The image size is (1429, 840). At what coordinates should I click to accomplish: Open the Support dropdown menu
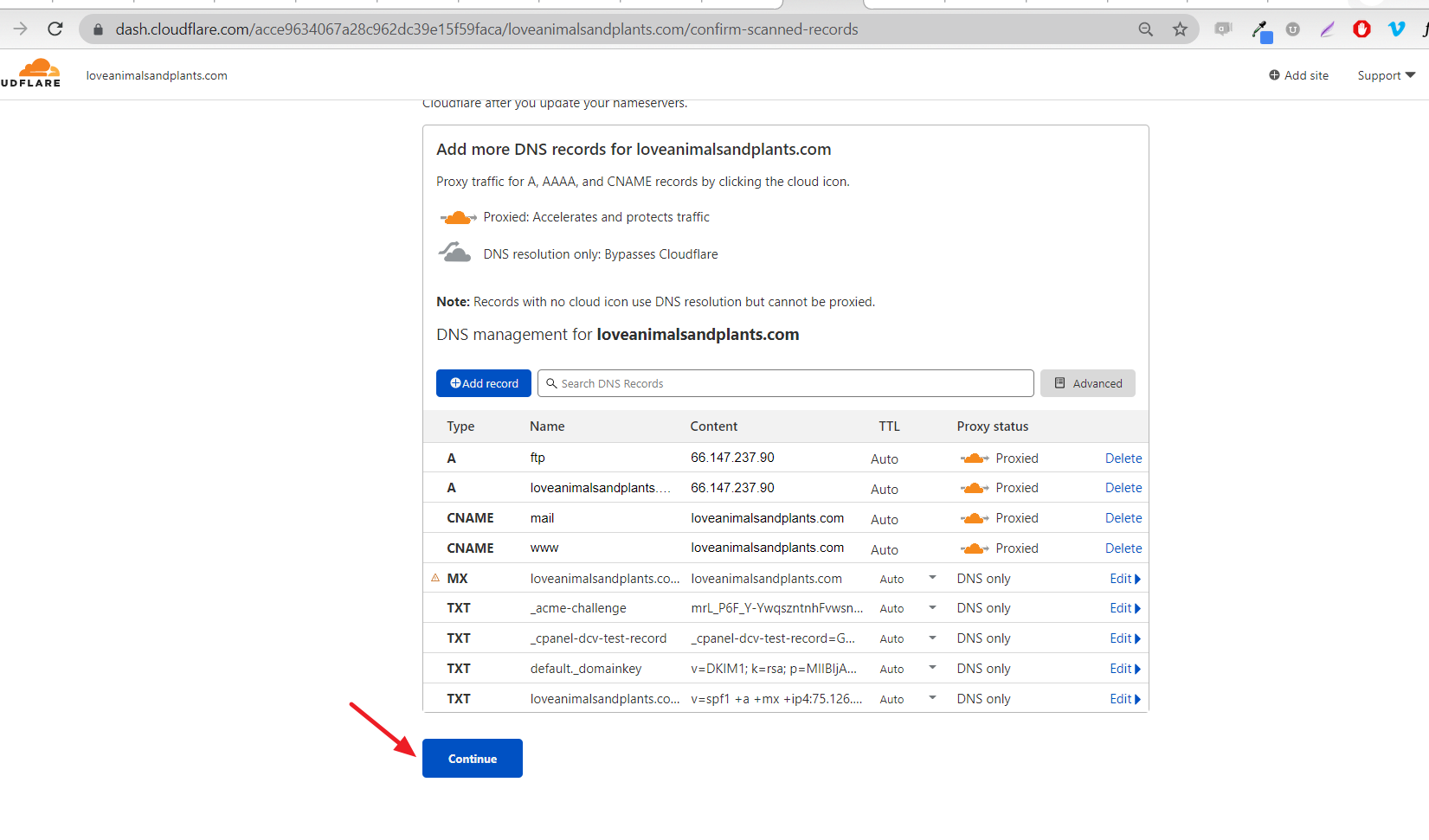(1386, 75)
